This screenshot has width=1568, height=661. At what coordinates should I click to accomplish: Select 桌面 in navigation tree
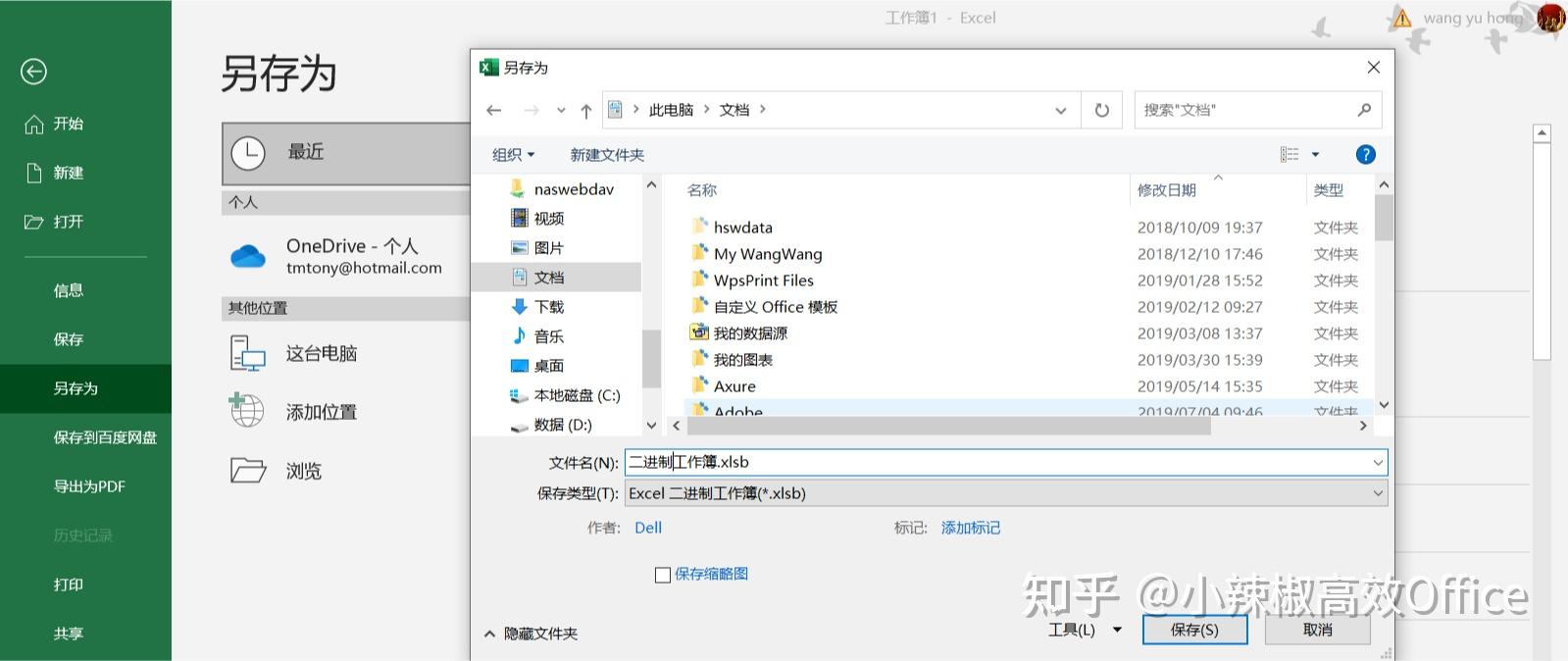548,366
